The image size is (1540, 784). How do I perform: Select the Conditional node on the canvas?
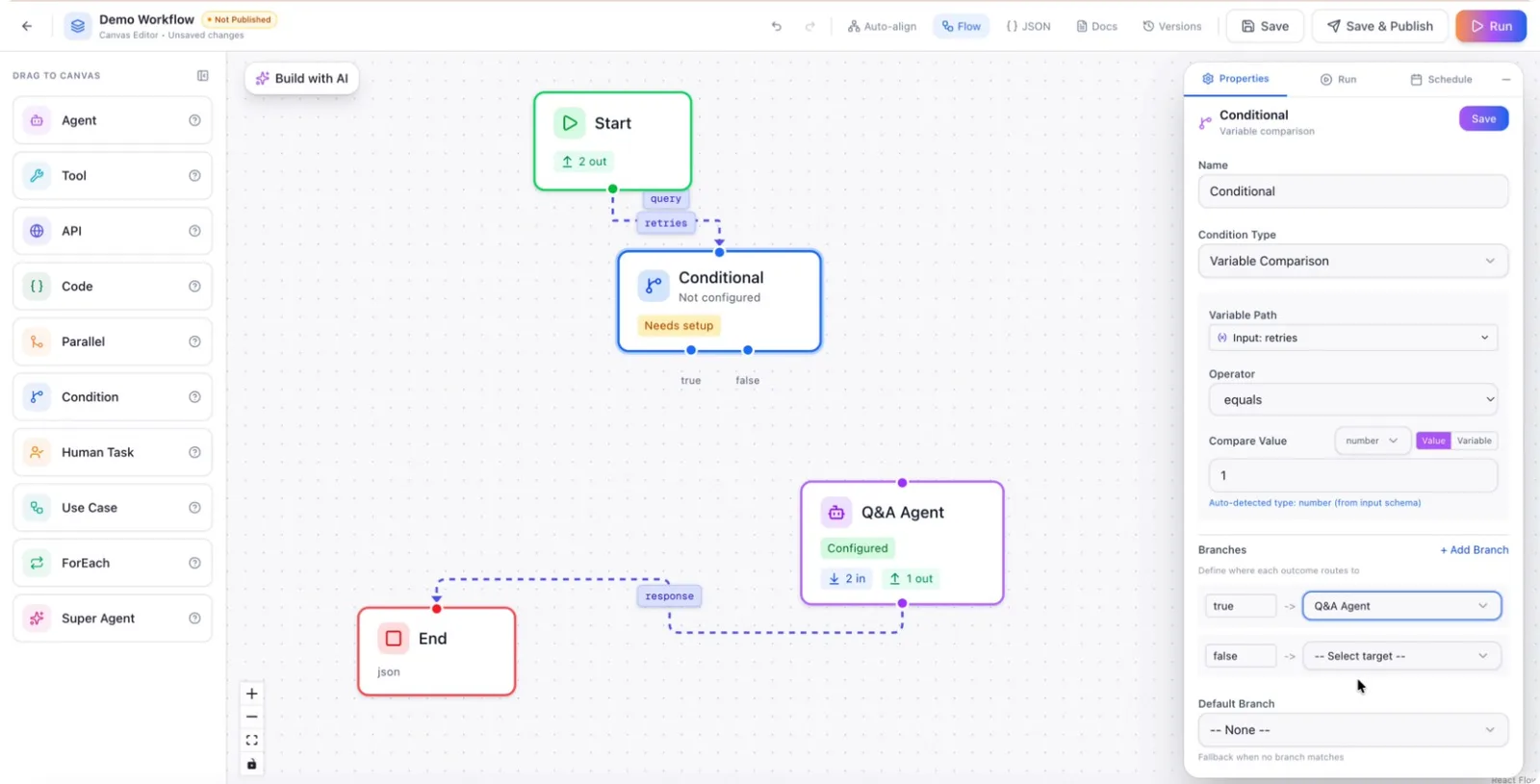tap(719, 301)
